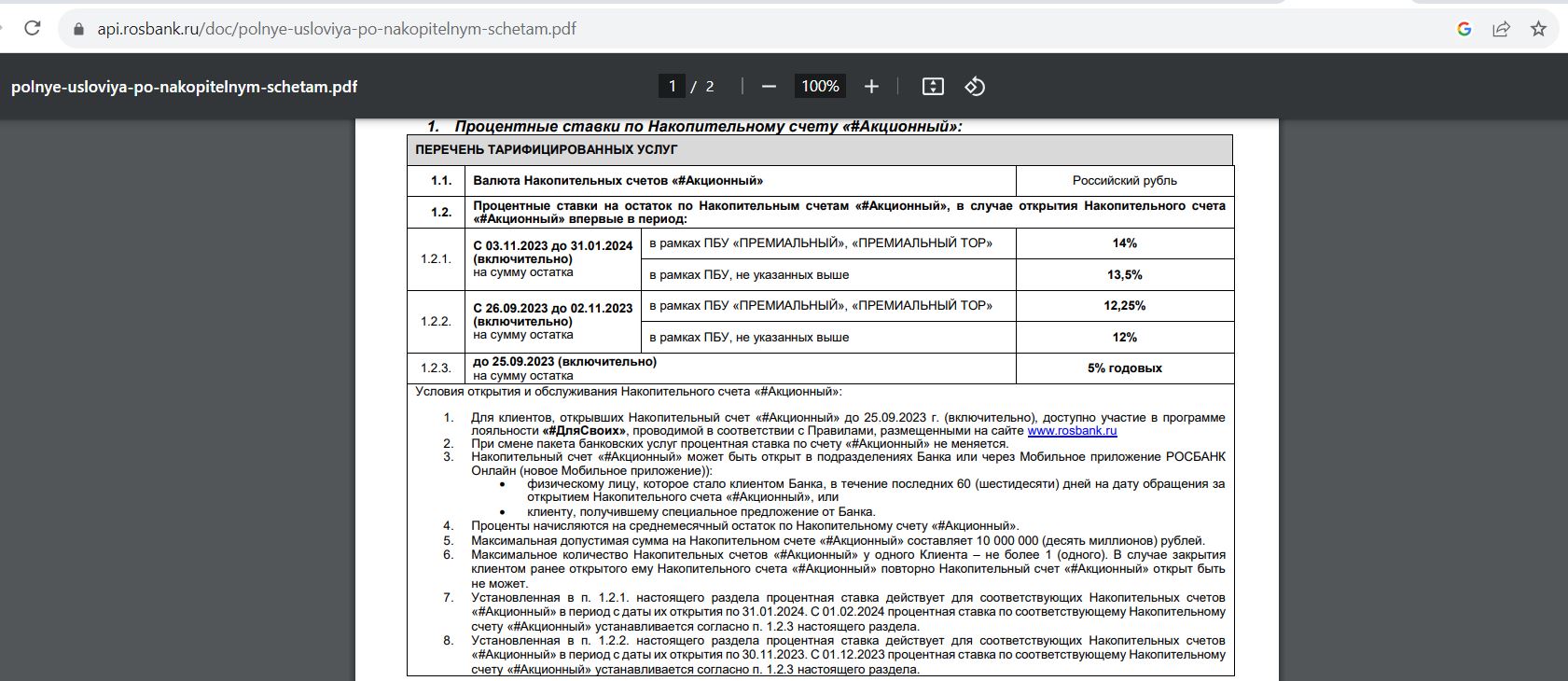The height and width of the screenshot is (681, 1568).
Task: Click the cell "5% годовых"
Action: tap(1125, 368)
